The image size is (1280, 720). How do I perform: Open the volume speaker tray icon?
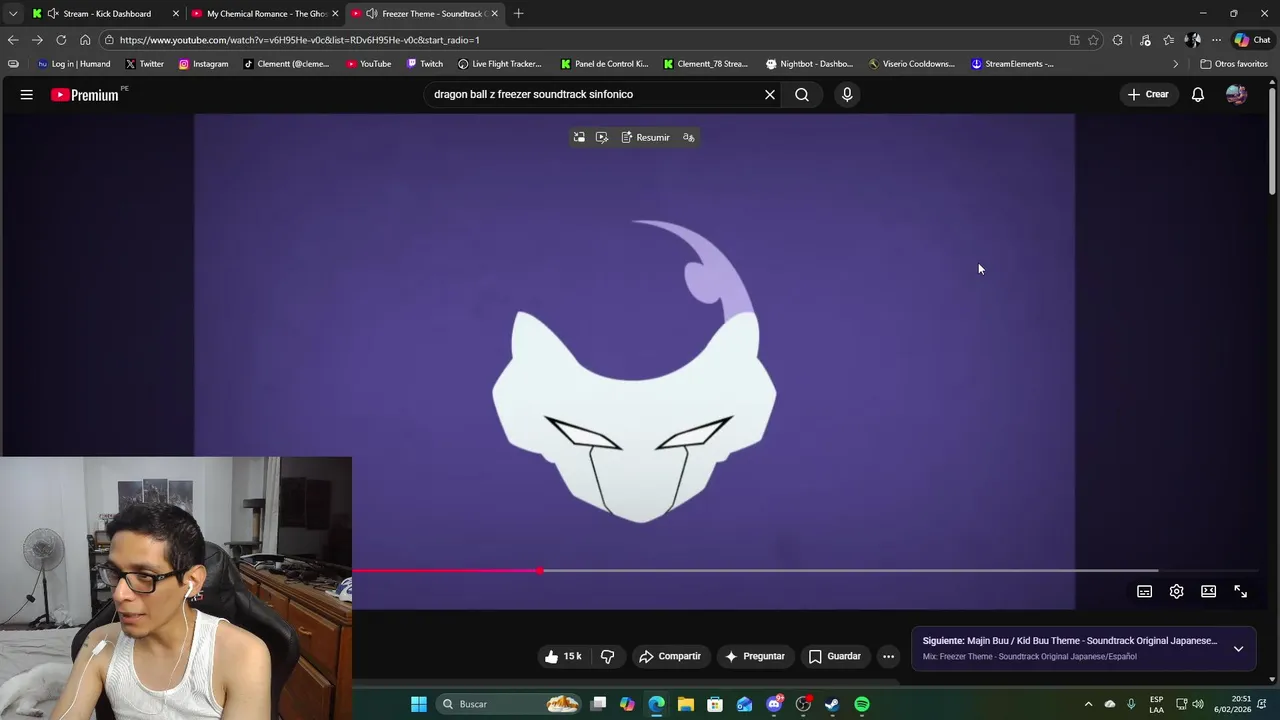tap(1198, 704)
